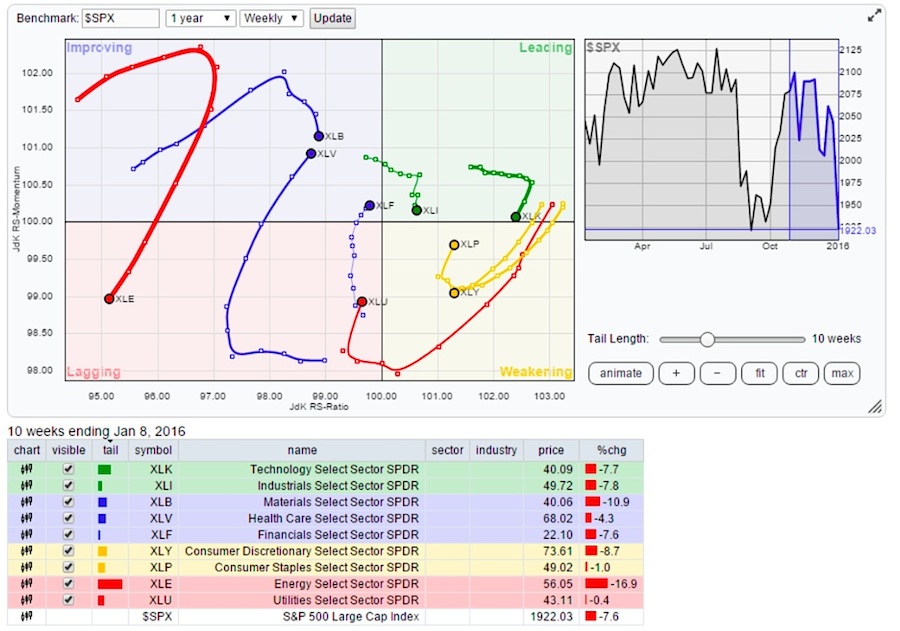Select the XLK head marker on graph
The width and height of the screenshot is (900, 631).
pos(515,216)
